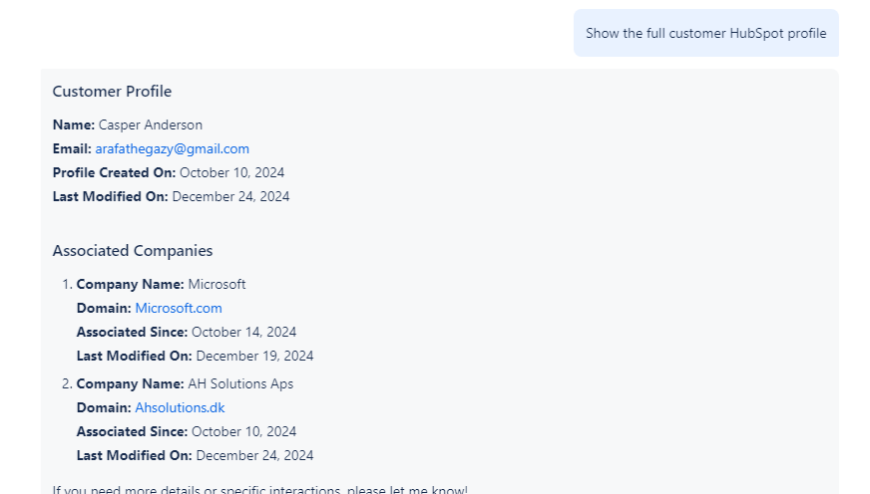This screenshot has height=494, width=870.
Task: Click the bold Name label
Action: coord(73,125)
